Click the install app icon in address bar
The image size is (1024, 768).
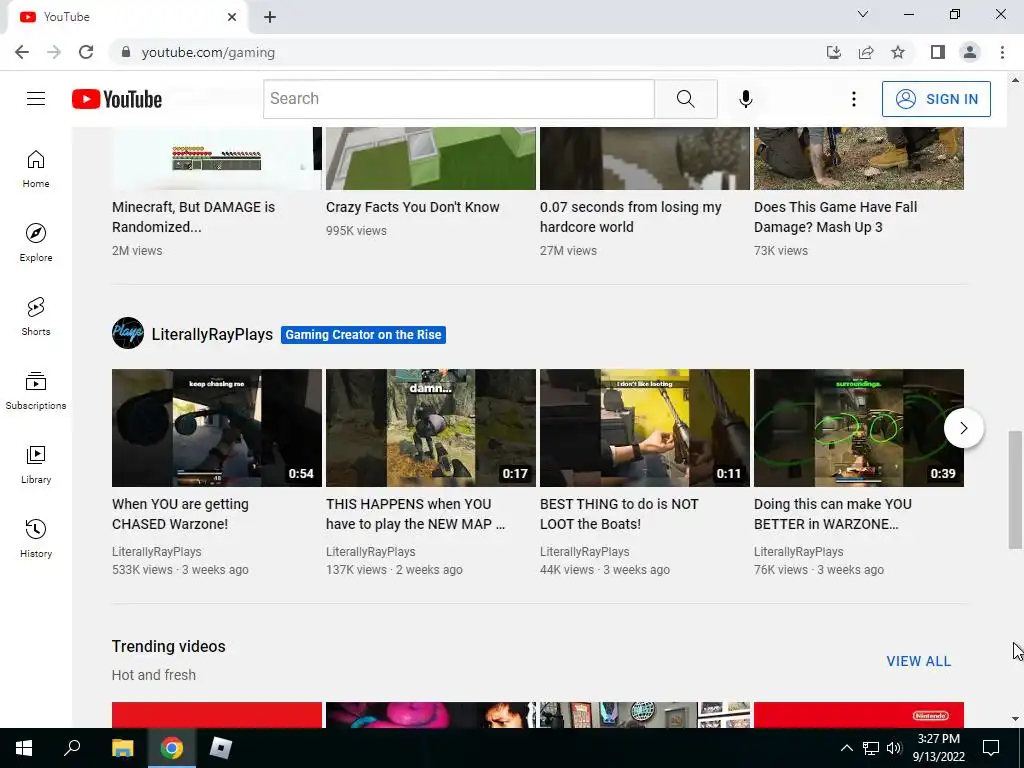point(834,52)
